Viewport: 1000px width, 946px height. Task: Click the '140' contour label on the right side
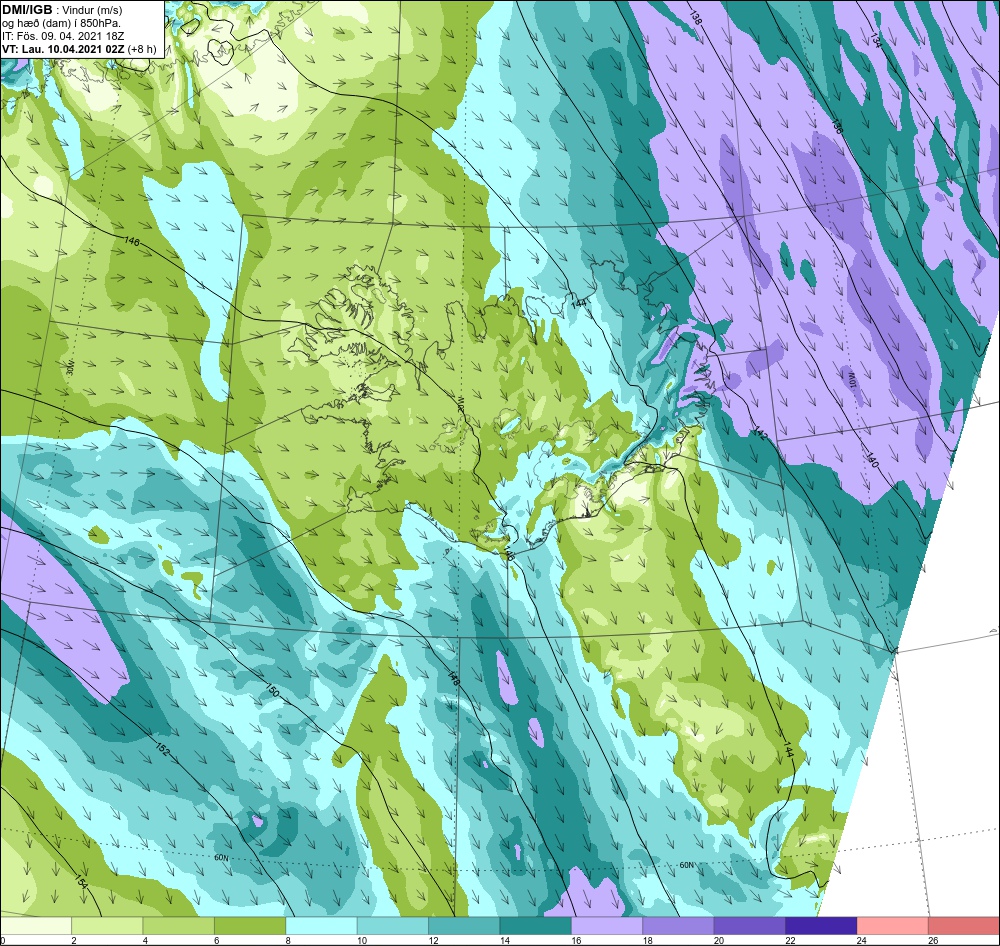point(872,460)
